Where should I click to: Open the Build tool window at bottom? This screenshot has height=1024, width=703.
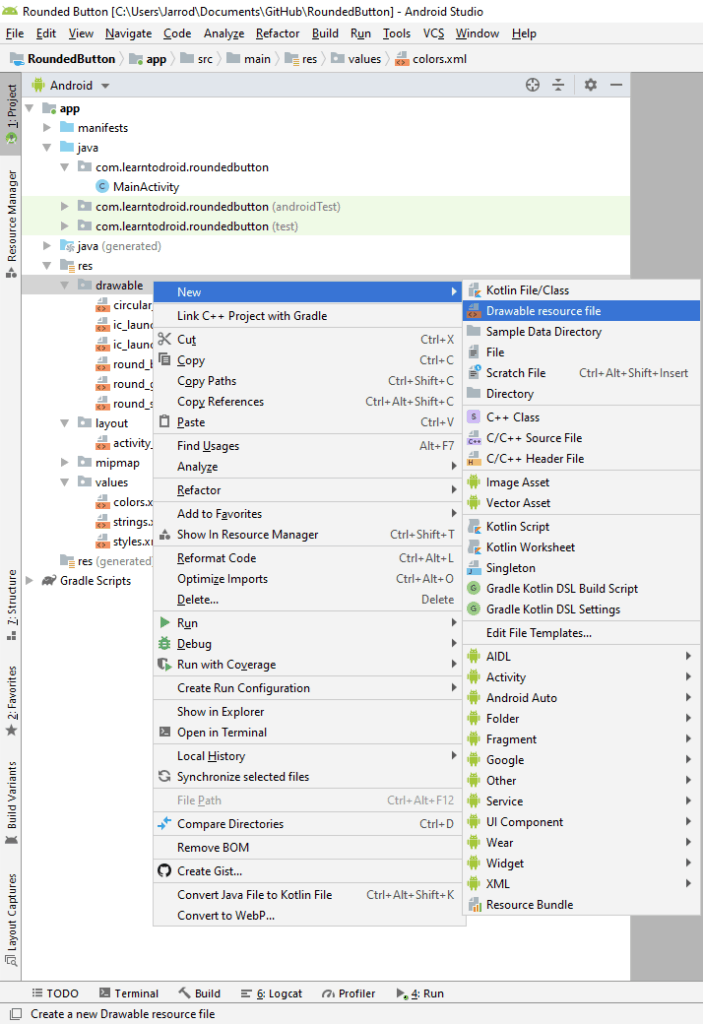point(200,993)
